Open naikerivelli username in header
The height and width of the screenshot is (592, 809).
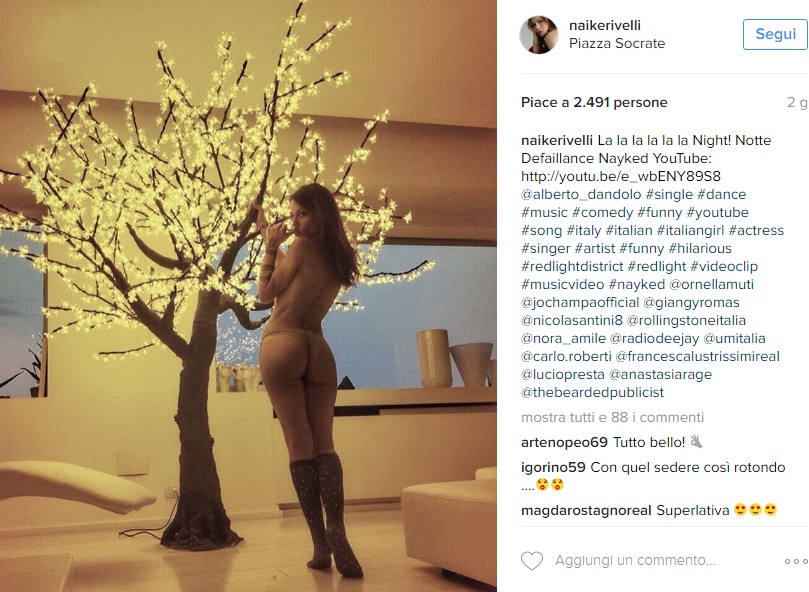[605, 25]
